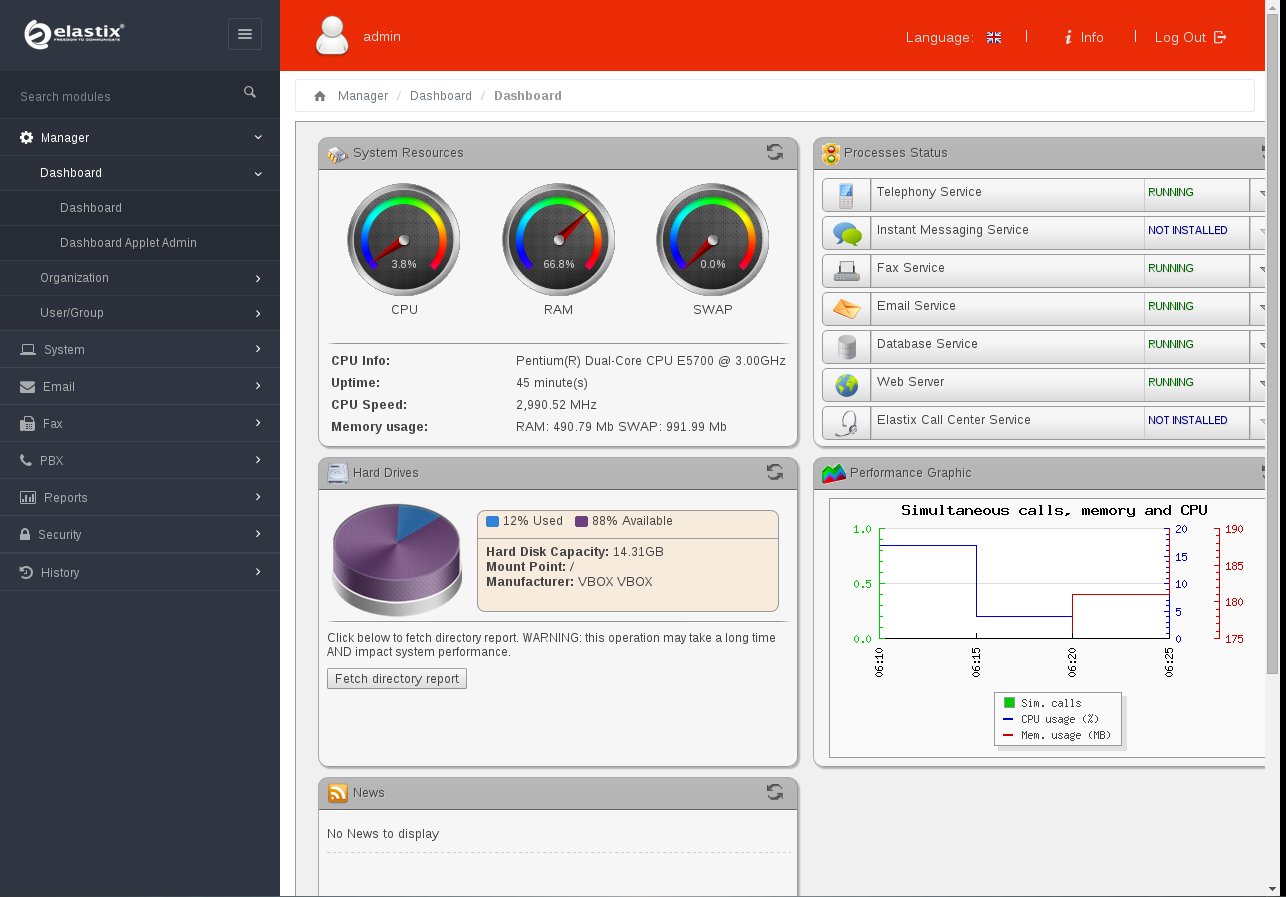
Task: Open the Reports menu in the sidebar
Action: pos(140,498)
